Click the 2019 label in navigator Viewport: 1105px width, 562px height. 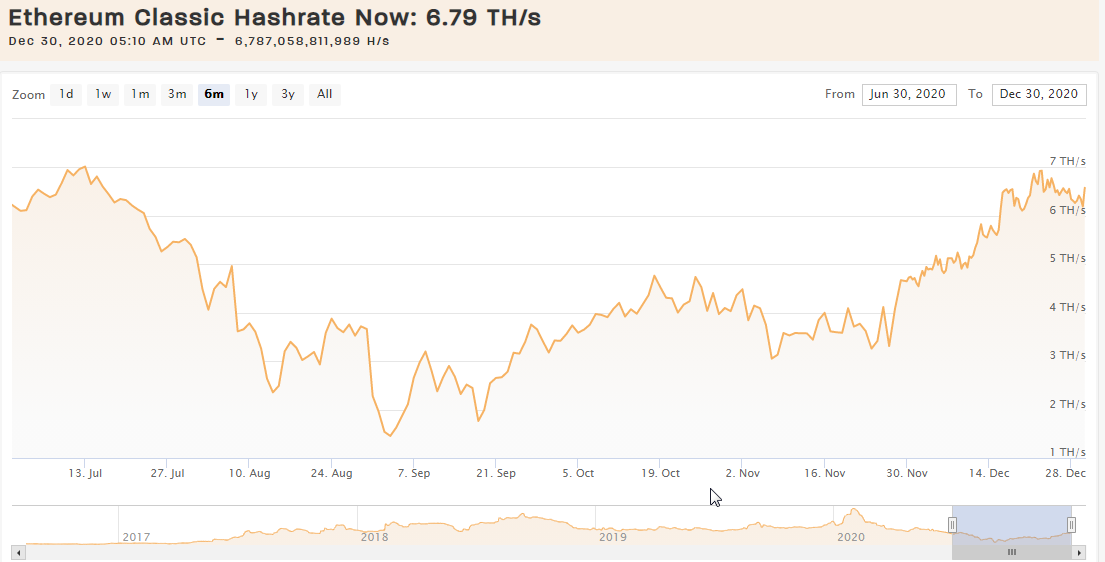612,537
